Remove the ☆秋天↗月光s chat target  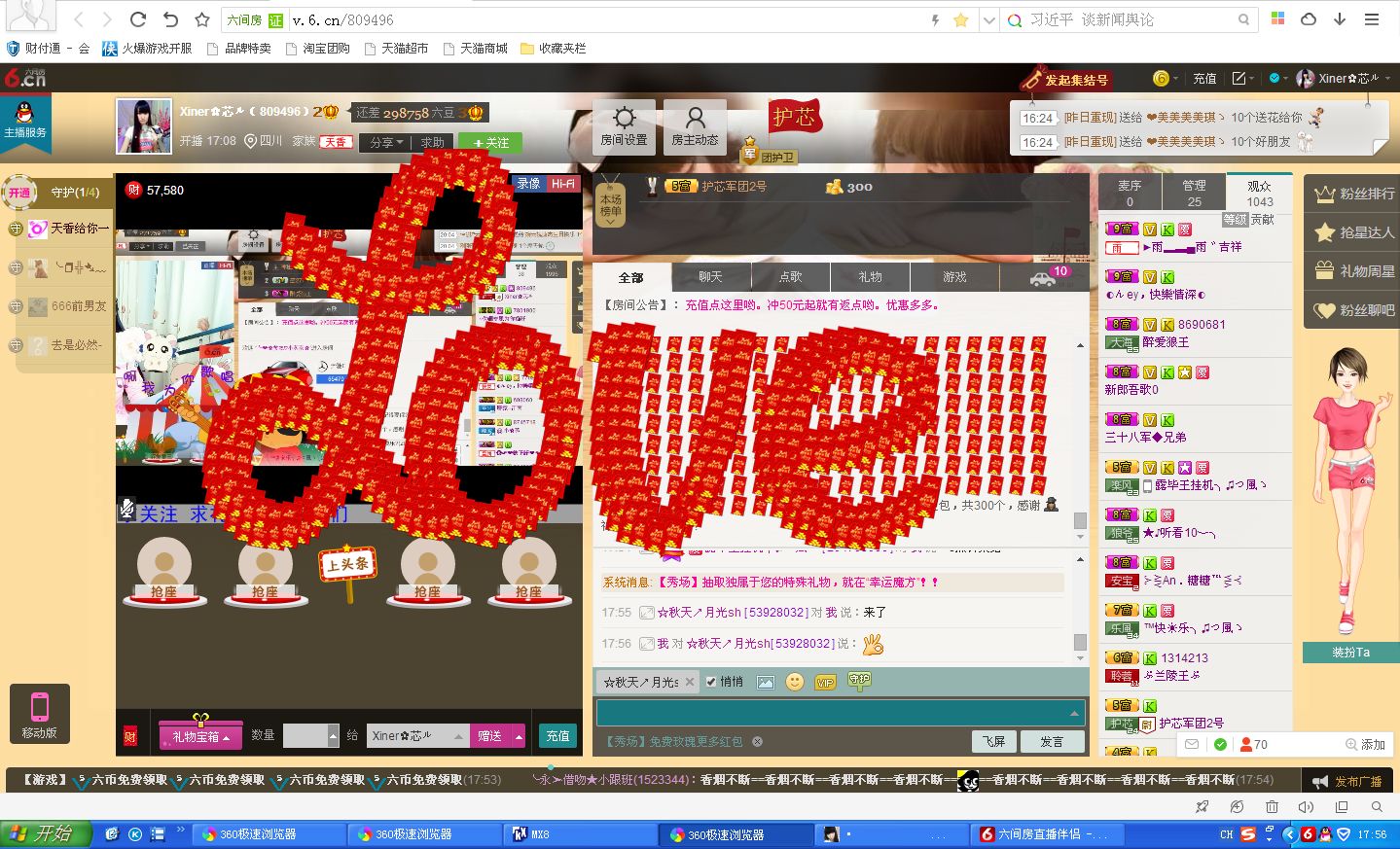pos(689,682)
